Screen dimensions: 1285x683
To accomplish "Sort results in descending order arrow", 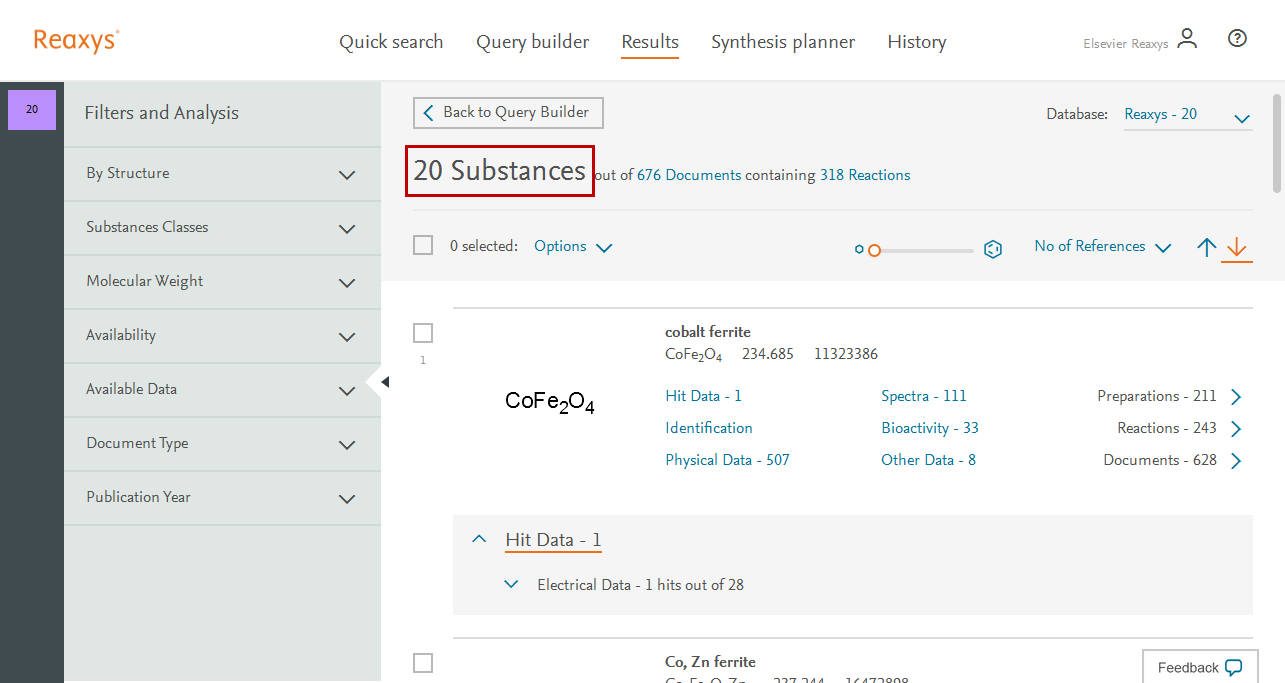I will 1237,247.
